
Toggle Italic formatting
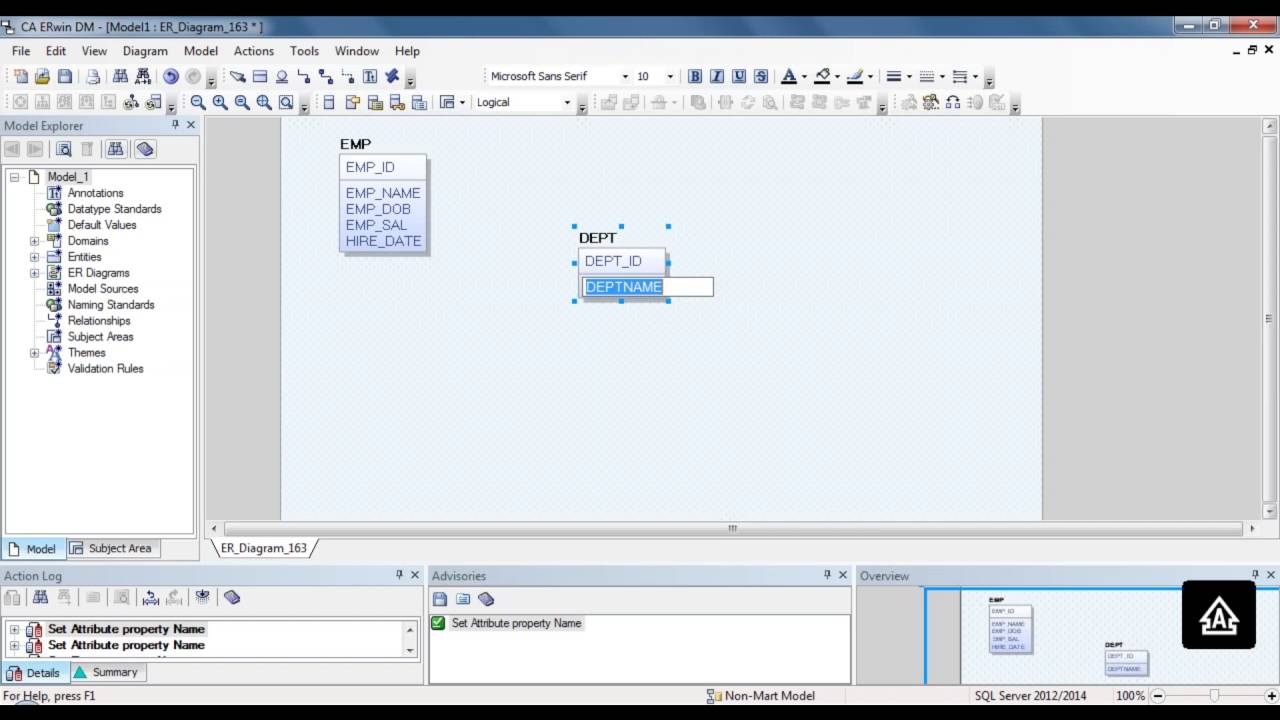coord(717,76)
